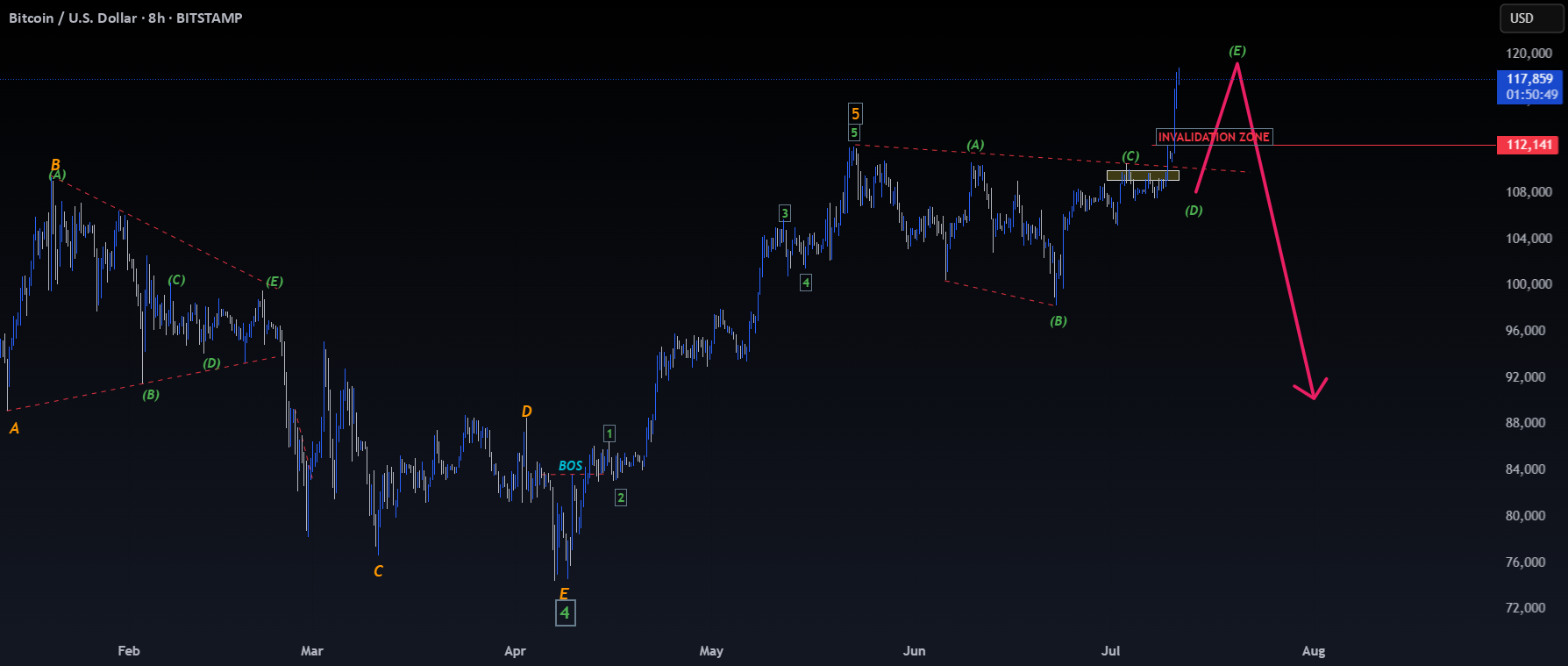Click the green boxed 1 wave marker
The image size is (1568, 666).
(609, 433)
